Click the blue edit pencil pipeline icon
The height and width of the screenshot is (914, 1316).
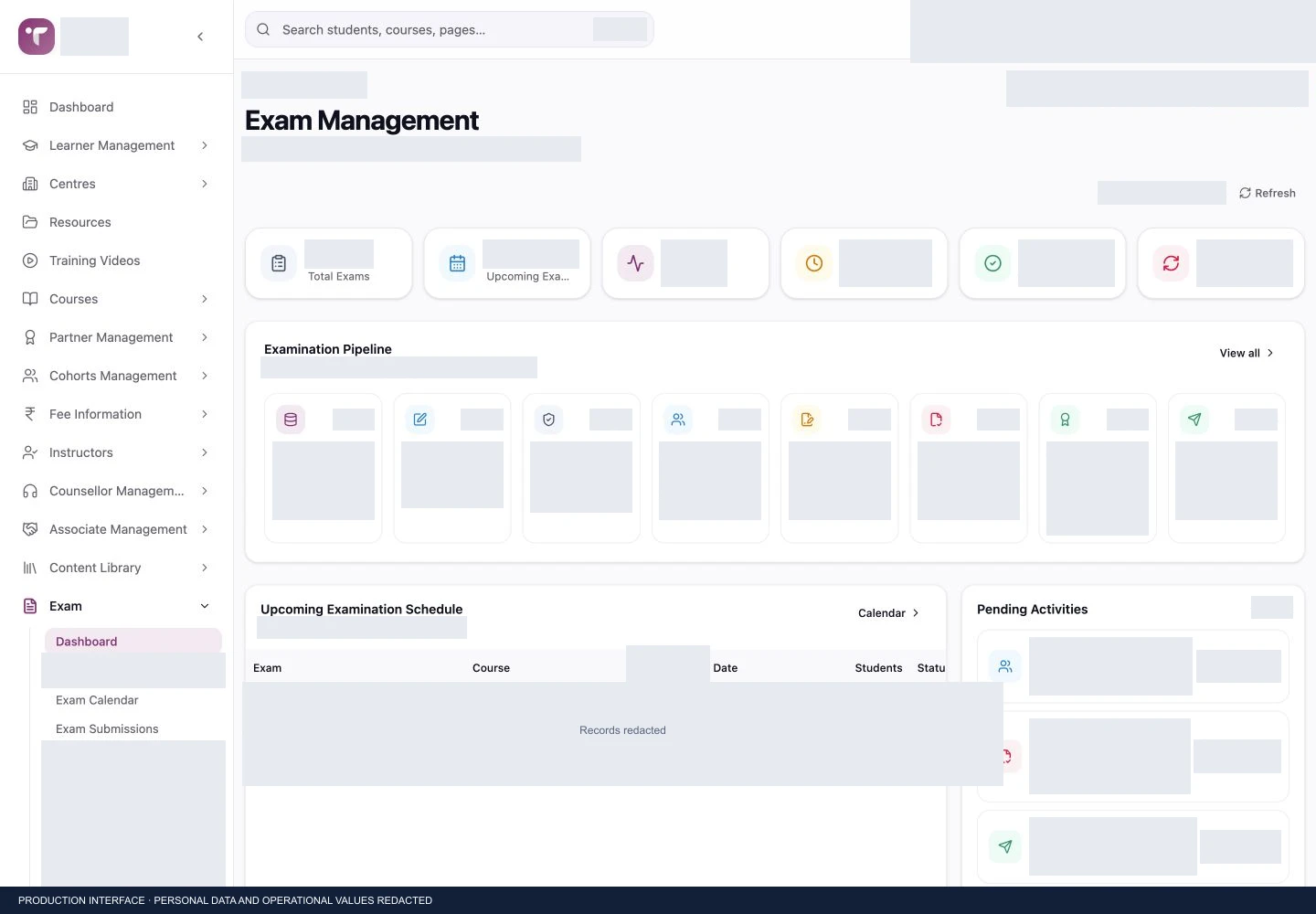[x=419, y=420]
